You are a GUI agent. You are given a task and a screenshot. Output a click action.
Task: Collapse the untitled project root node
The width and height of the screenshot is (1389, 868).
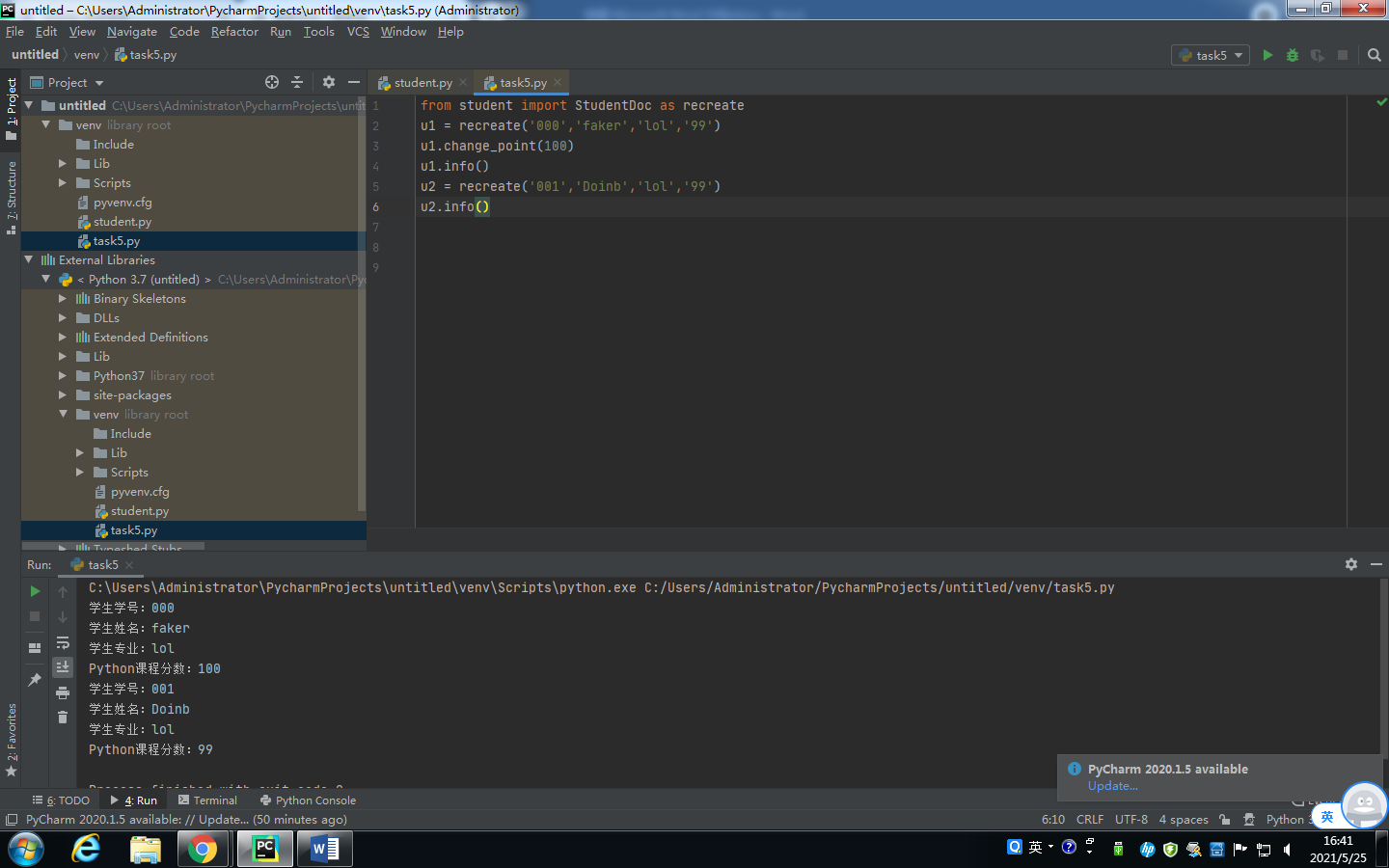pyautogui.click(x=28, y=105)
